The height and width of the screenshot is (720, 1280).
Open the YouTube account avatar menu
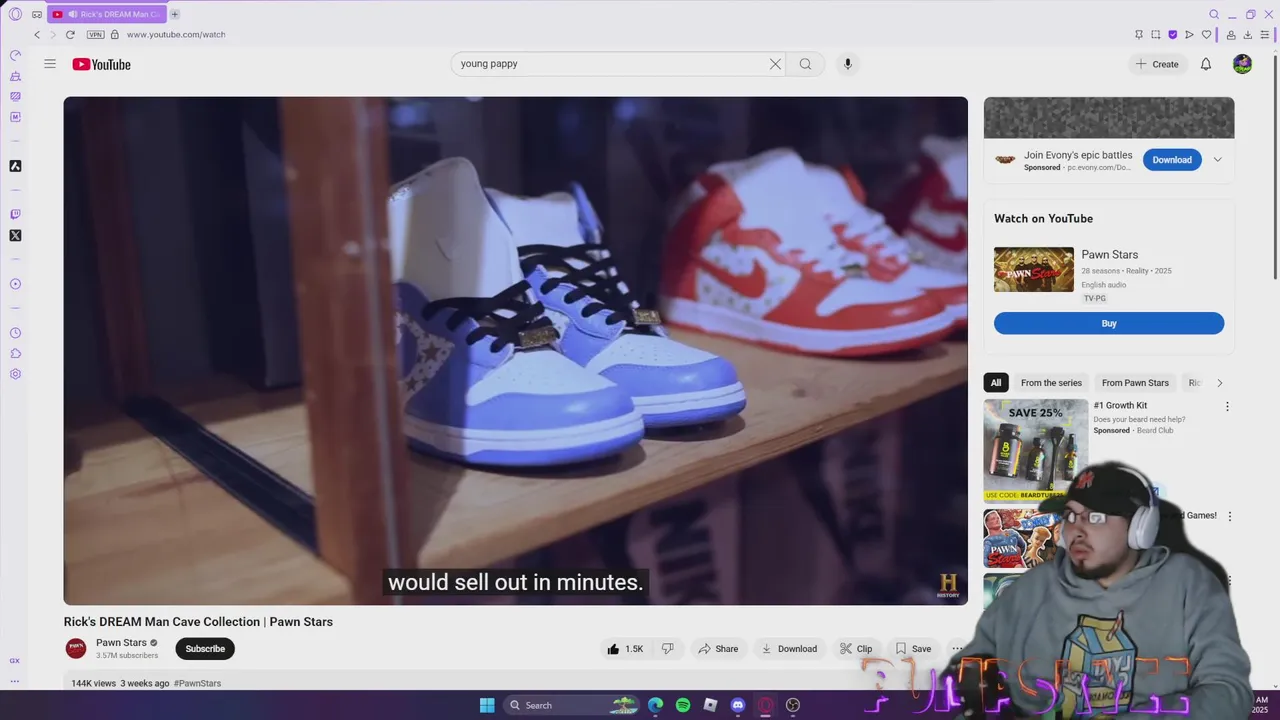pos(1242,64)
